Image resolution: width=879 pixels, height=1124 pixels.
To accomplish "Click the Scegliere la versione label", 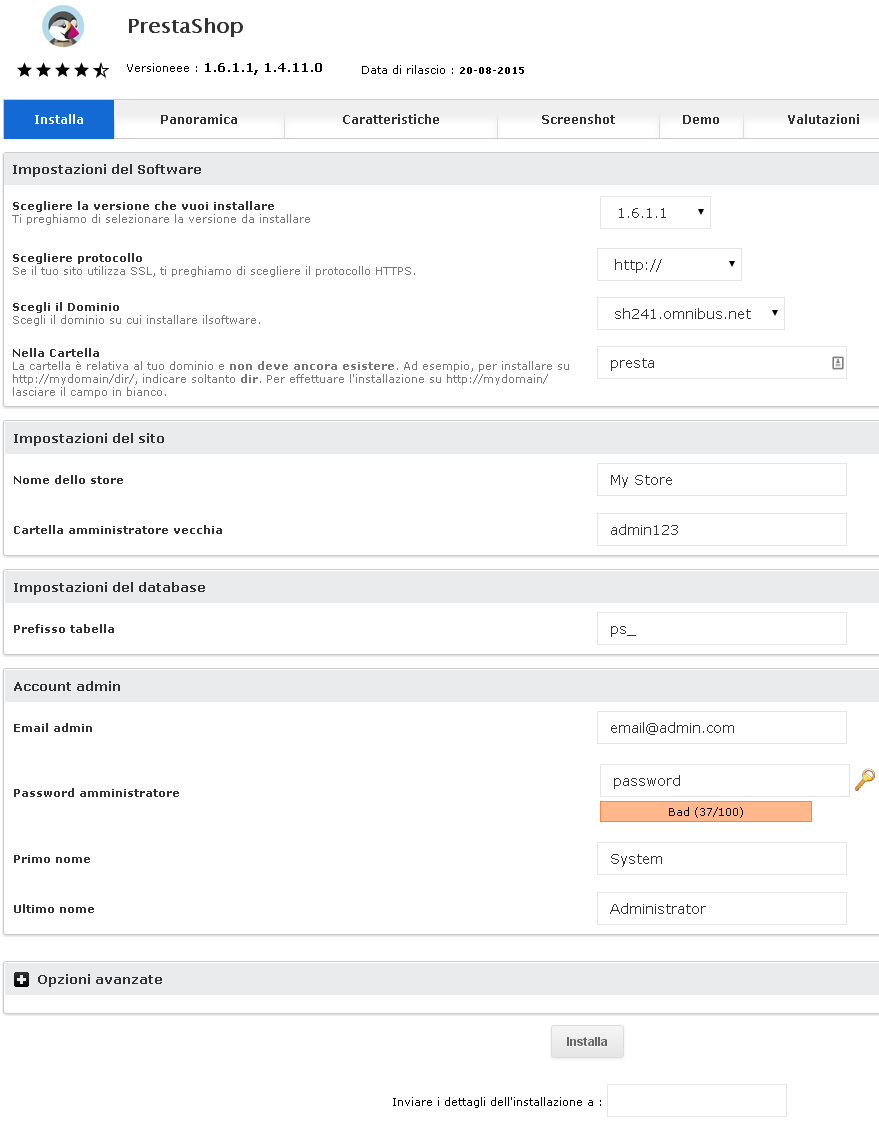I will pyautogui.click(x=143, y=206).
